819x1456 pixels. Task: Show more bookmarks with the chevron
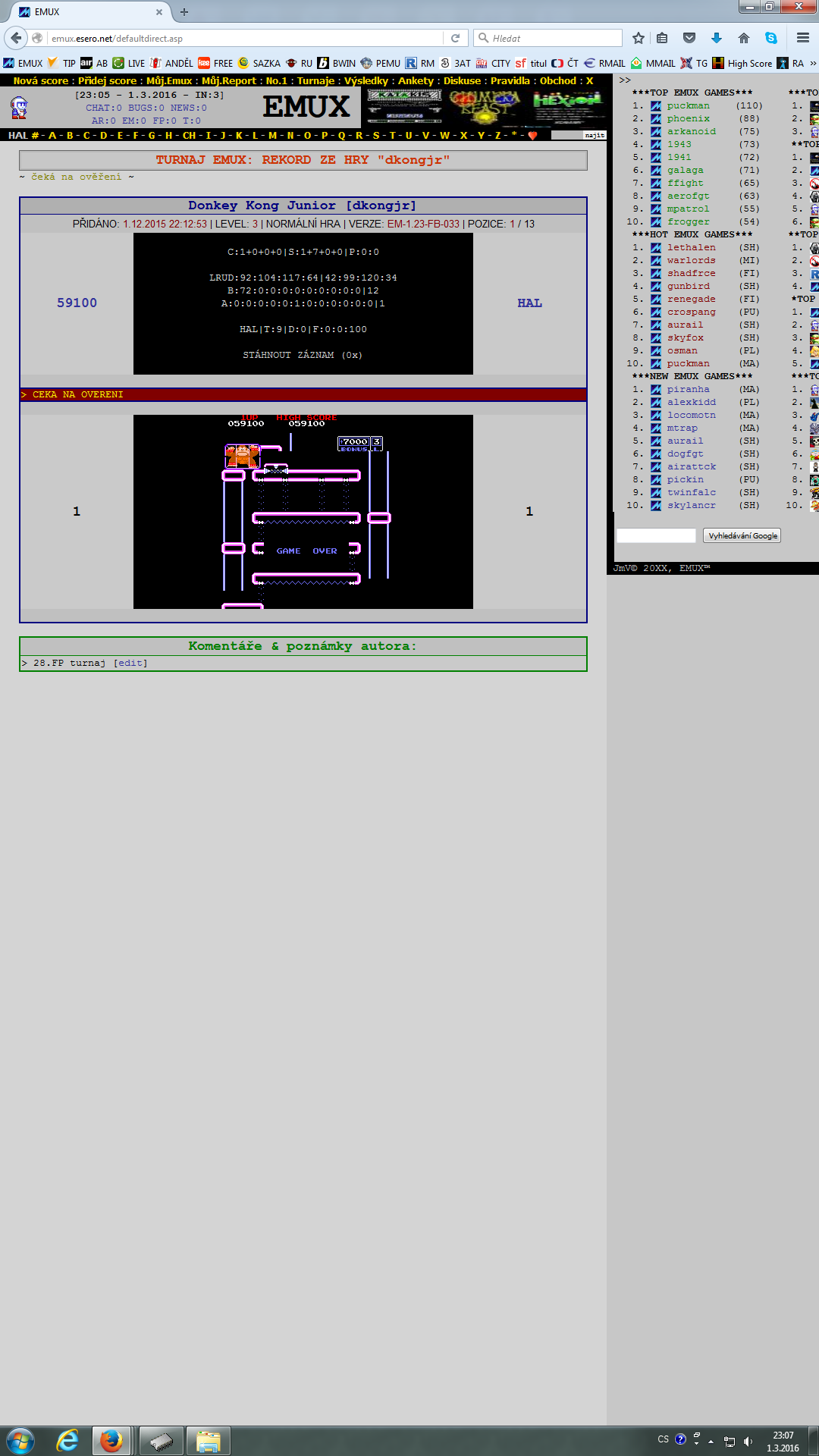tap(813, 64)
